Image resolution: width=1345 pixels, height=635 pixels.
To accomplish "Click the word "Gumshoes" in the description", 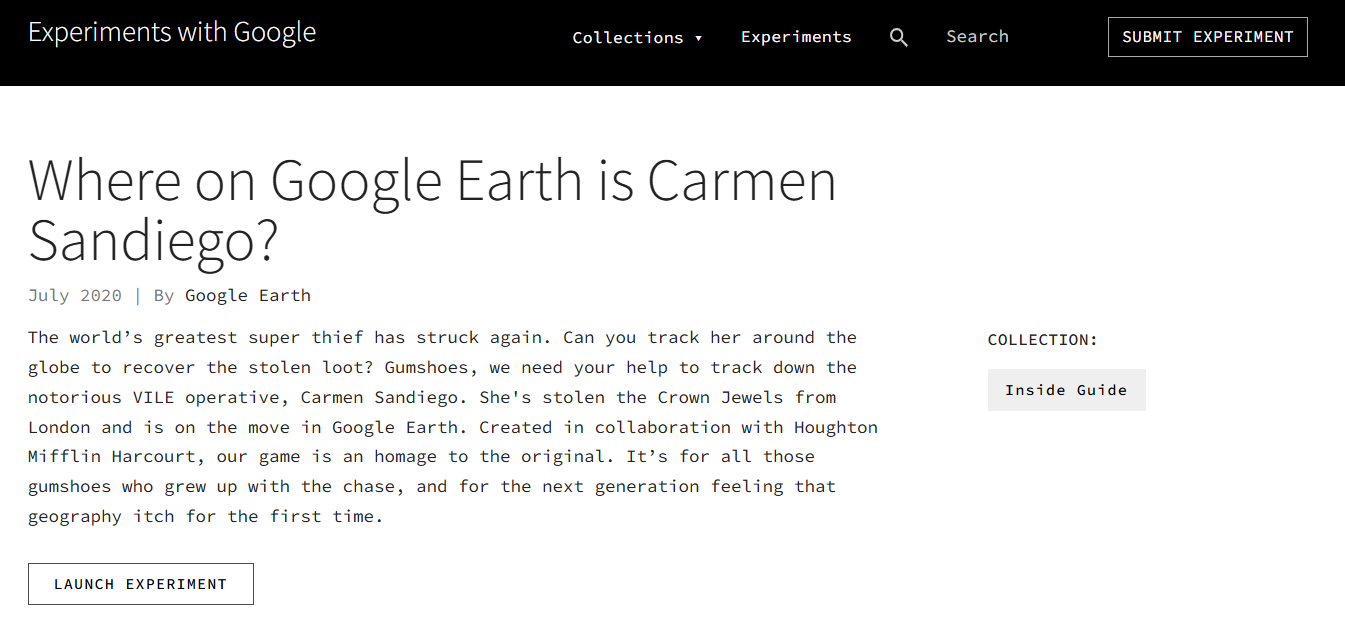I will [426, 368].
